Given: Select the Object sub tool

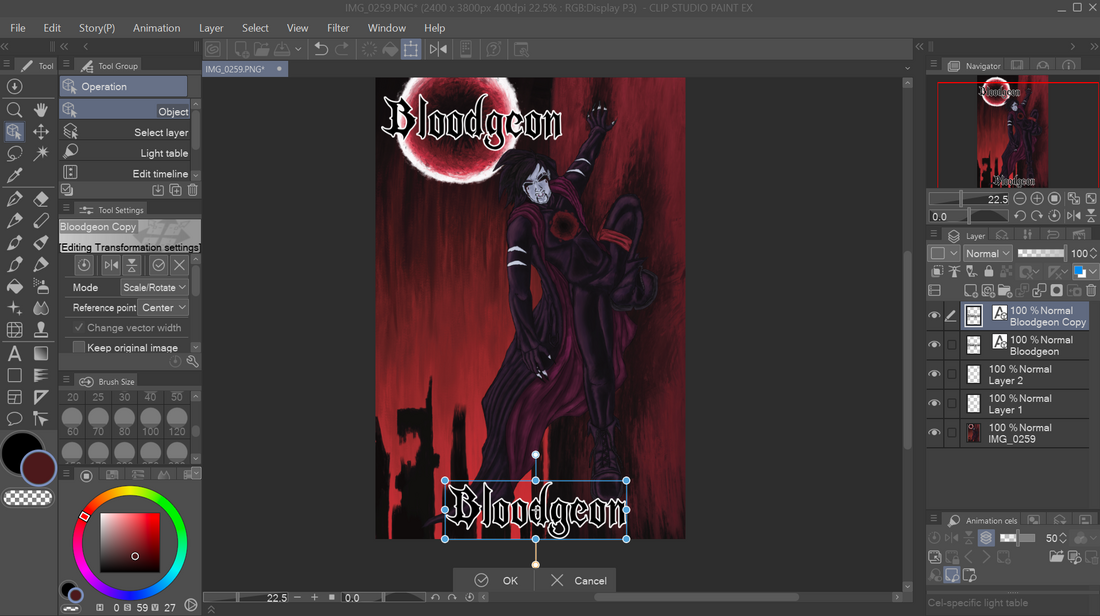Looking at the screenshot, I should tap(125, 111).
